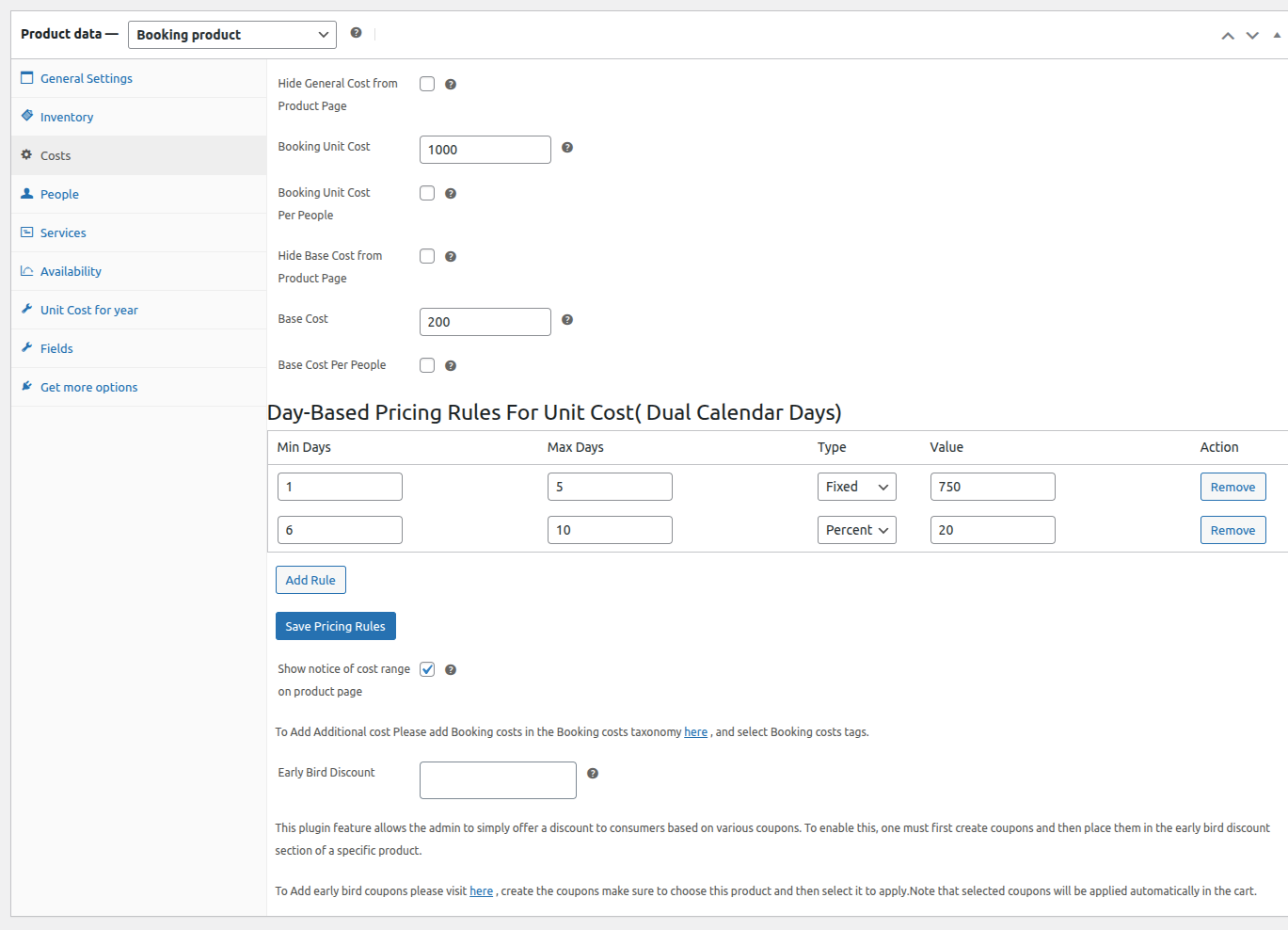Click the move panel up arrow icon
1288x930 pixels.
click(1228, 36)
